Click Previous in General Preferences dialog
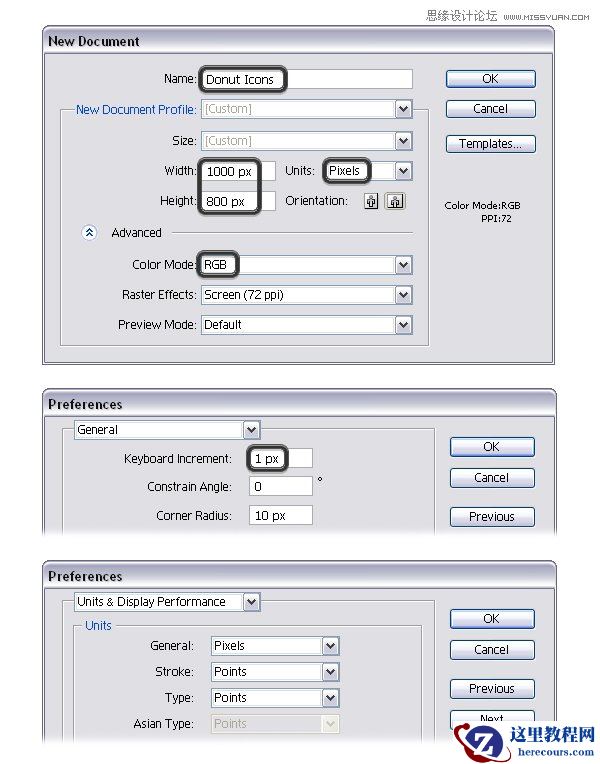 pyautogui.click(x=492, y=517)
